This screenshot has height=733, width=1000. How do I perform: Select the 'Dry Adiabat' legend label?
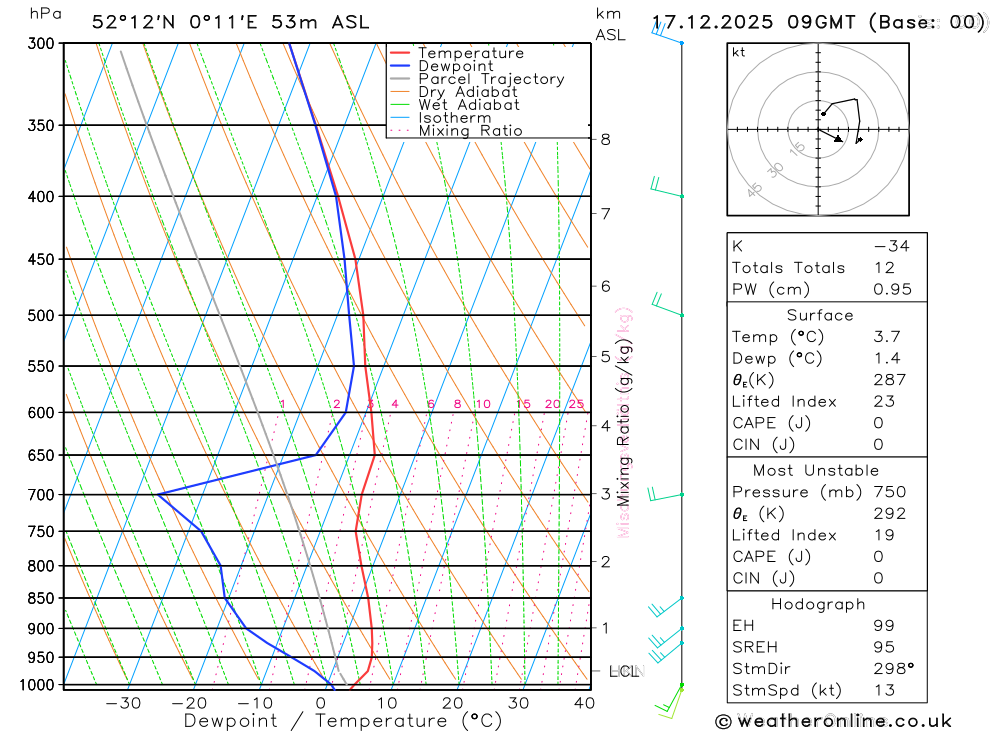pyautogui.click(x=468, y=92)
